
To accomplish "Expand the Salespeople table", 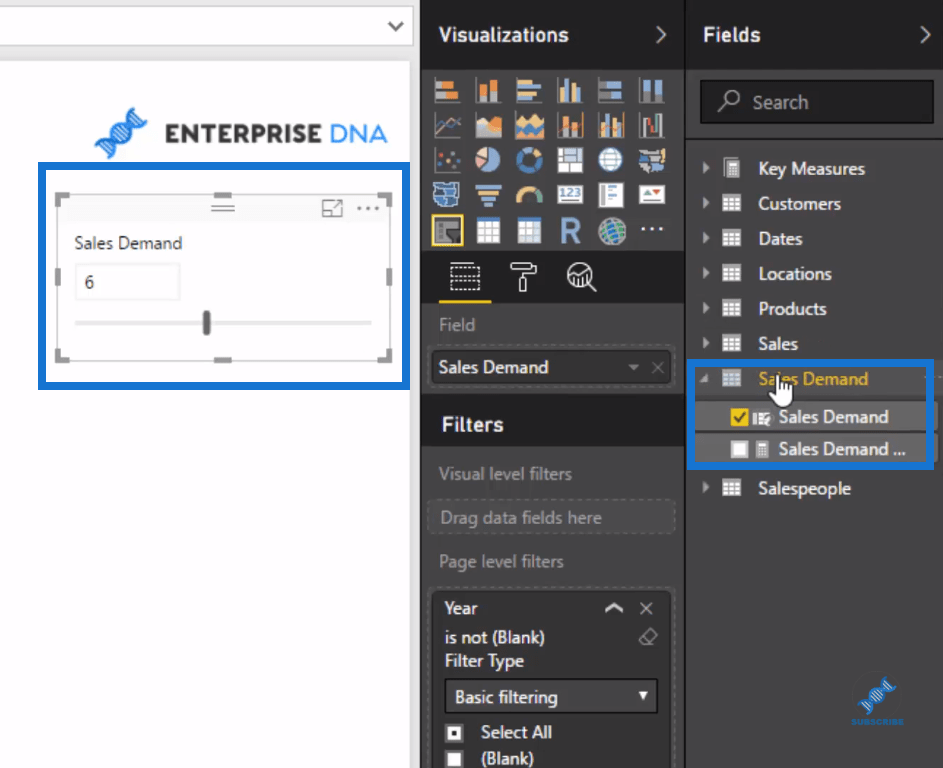I will coord(706,488).
